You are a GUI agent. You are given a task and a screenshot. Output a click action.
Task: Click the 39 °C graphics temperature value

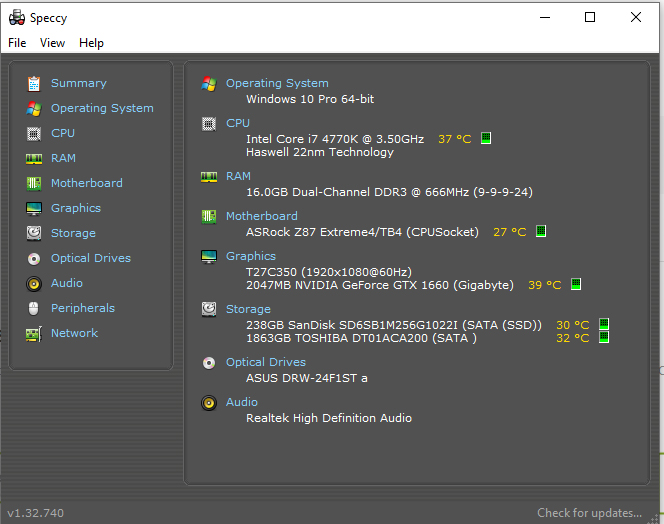point(545,285)
